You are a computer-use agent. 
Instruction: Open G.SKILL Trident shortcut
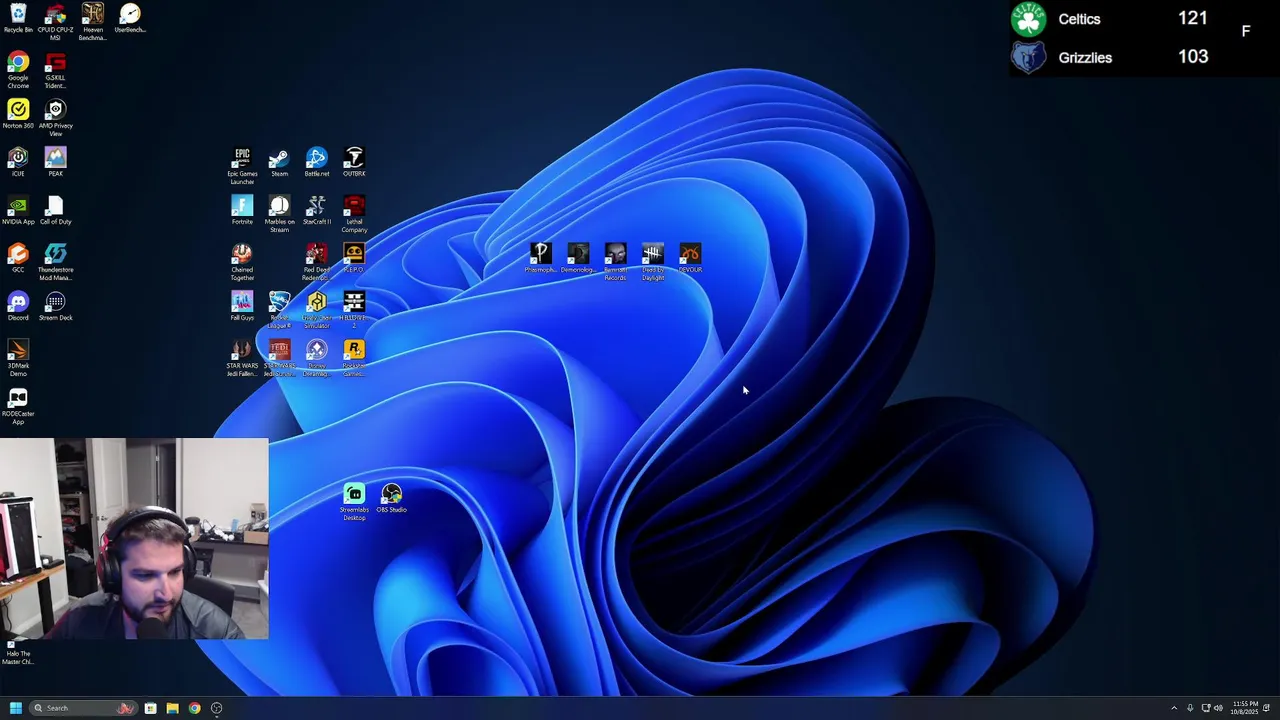[55, 70]
